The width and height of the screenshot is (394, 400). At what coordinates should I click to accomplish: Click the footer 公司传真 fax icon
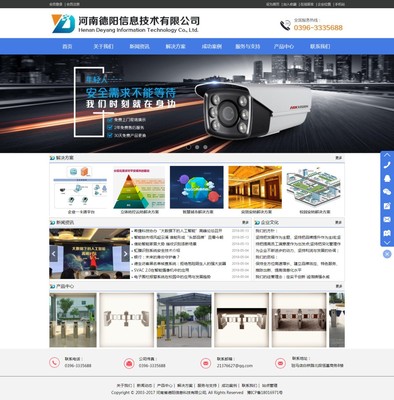click(129, 363)
